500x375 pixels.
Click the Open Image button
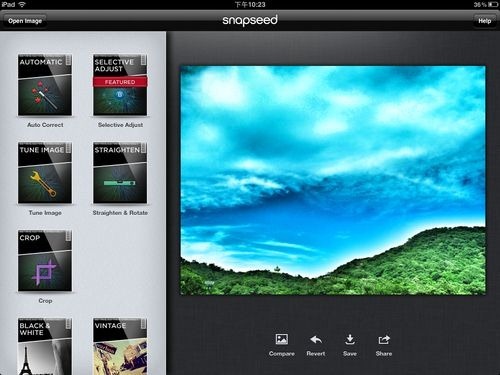25,21
